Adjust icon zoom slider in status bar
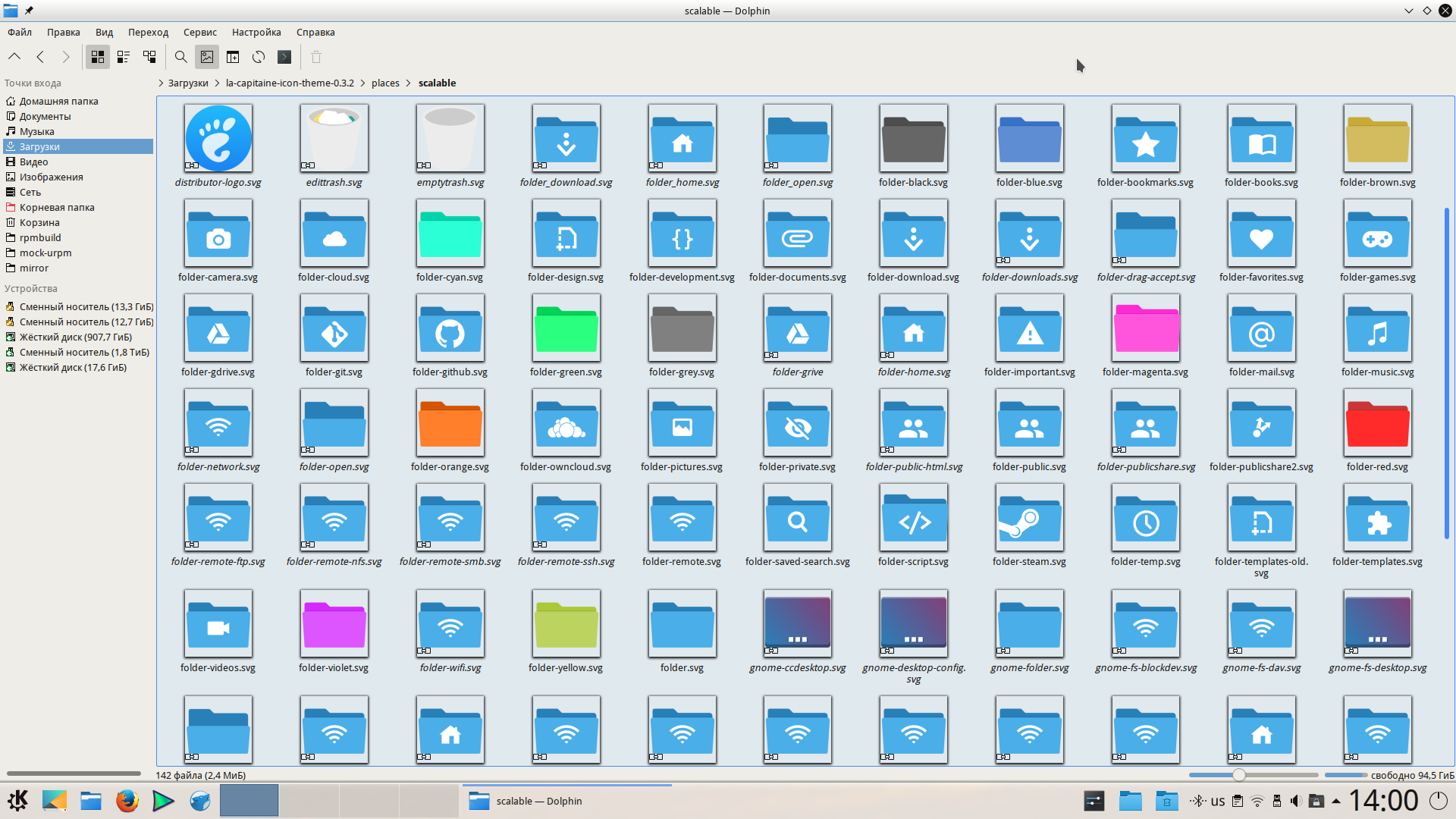Image resolution: width=1456 pixels, height=819 pixels. [x=1239, y=775]
